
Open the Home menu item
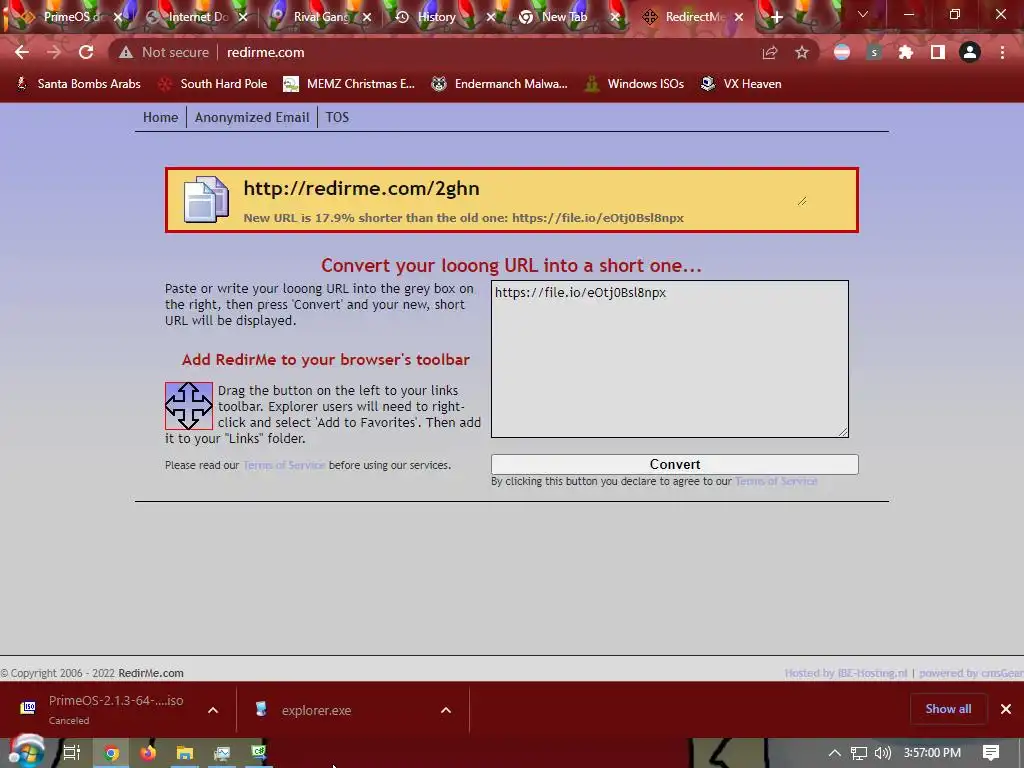161,118
